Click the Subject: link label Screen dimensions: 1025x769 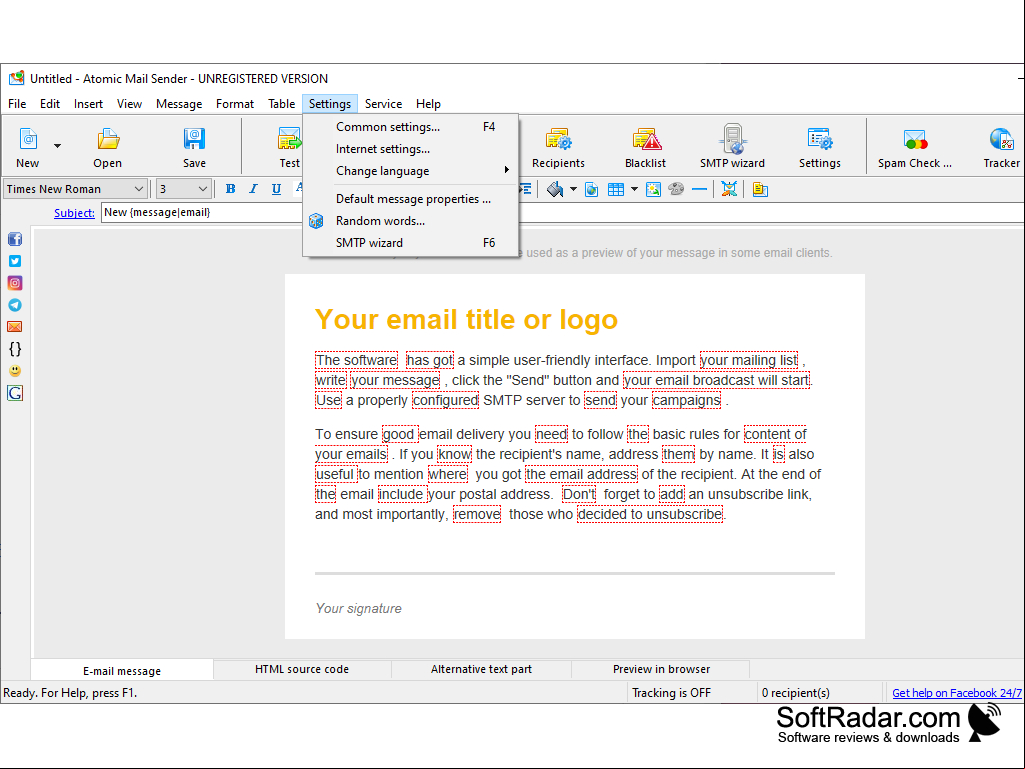pyautogui.click(x=75, y=213)
